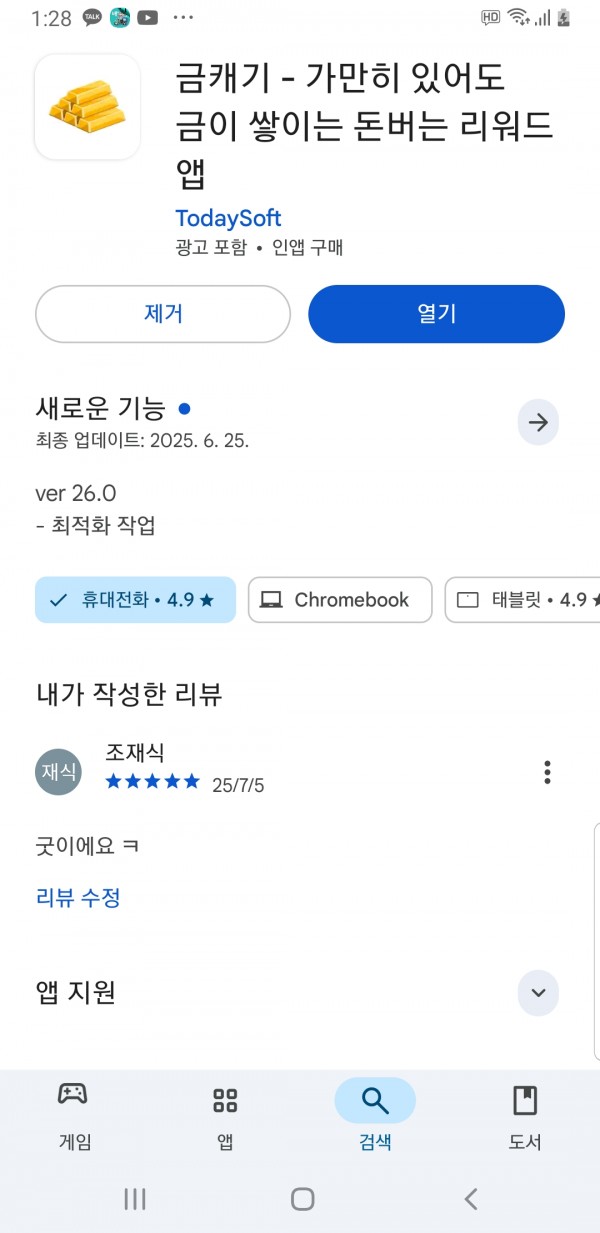Tap the apps grid icon
Viewport: 600px width, 1233px height.
click(x=225, y=1101)
